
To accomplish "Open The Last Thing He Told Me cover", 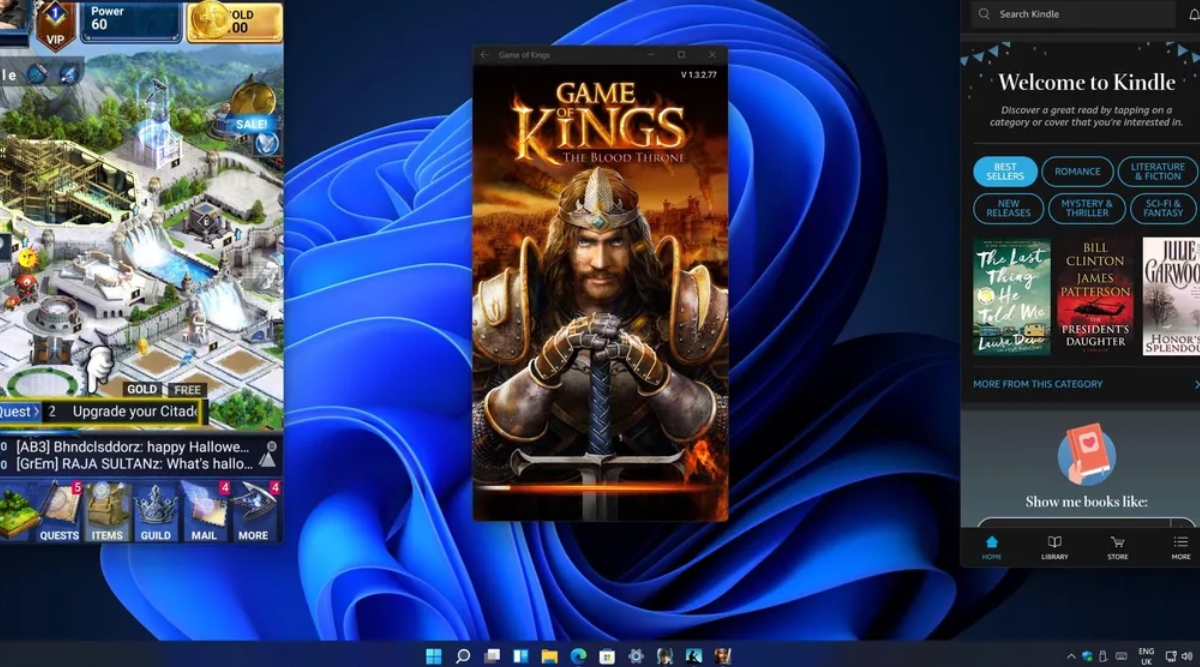I will [1011, 296].
